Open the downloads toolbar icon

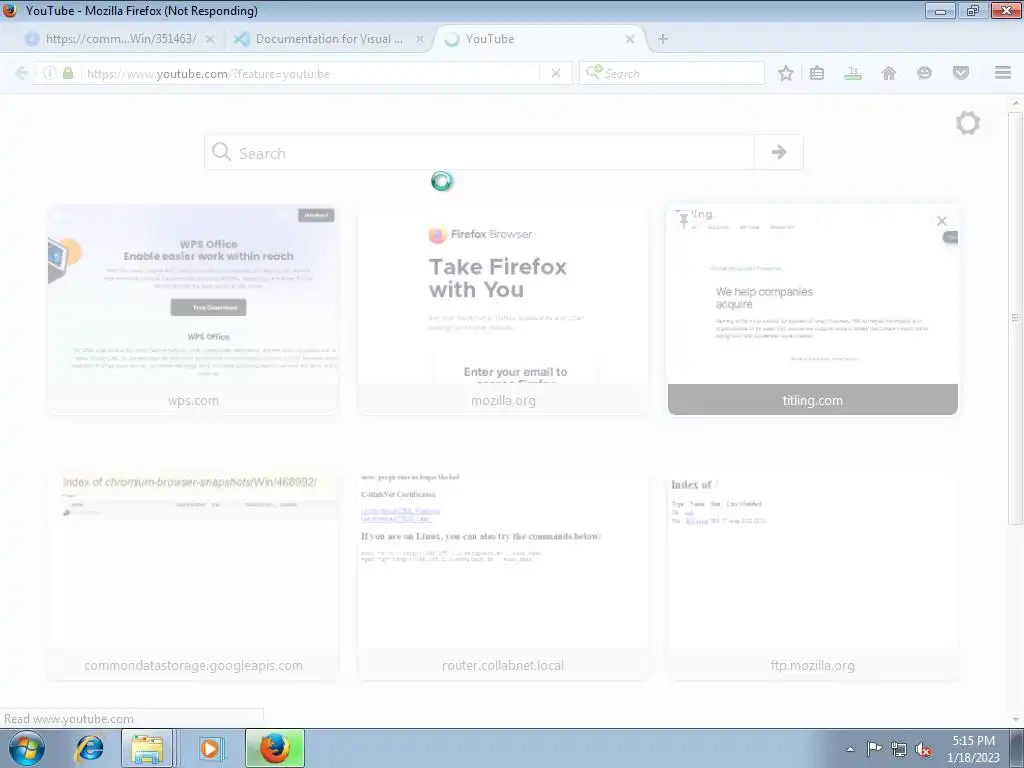click(x=852, y=73)
